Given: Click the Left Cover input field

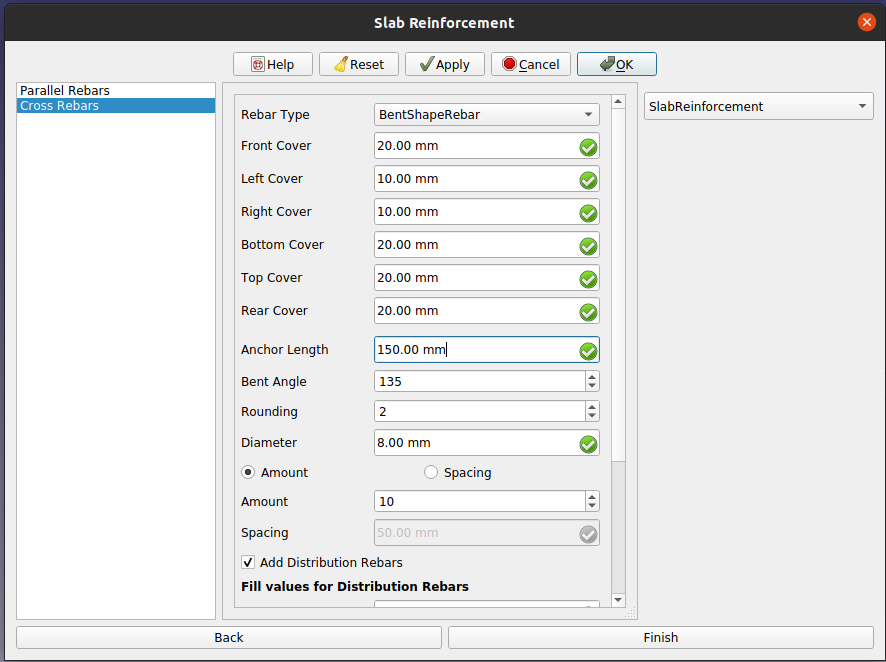Looking at the screenshot, I should pos(487,179).
